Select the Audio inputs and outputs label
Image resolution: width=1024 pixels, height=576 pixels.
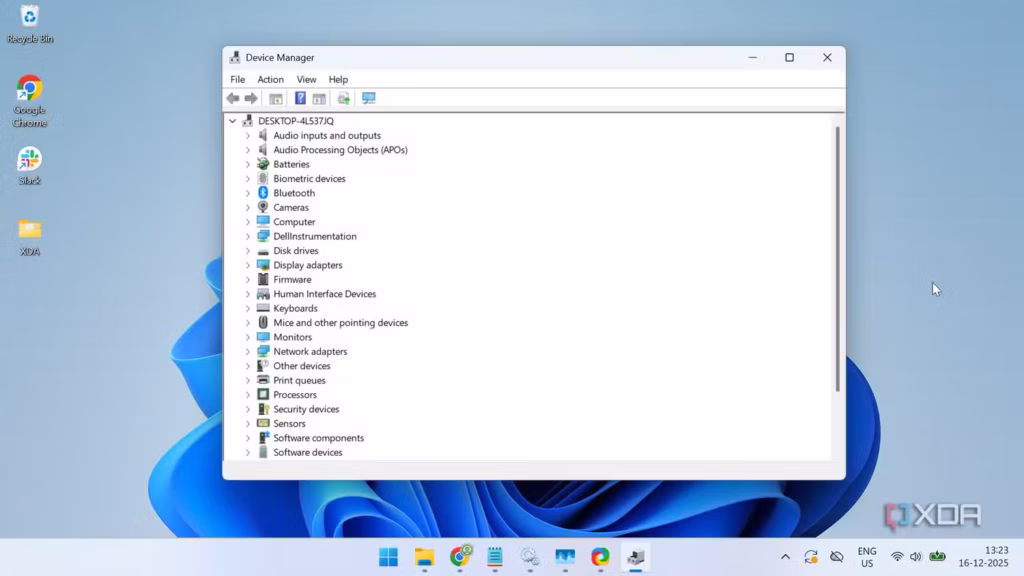click(327, 135)
